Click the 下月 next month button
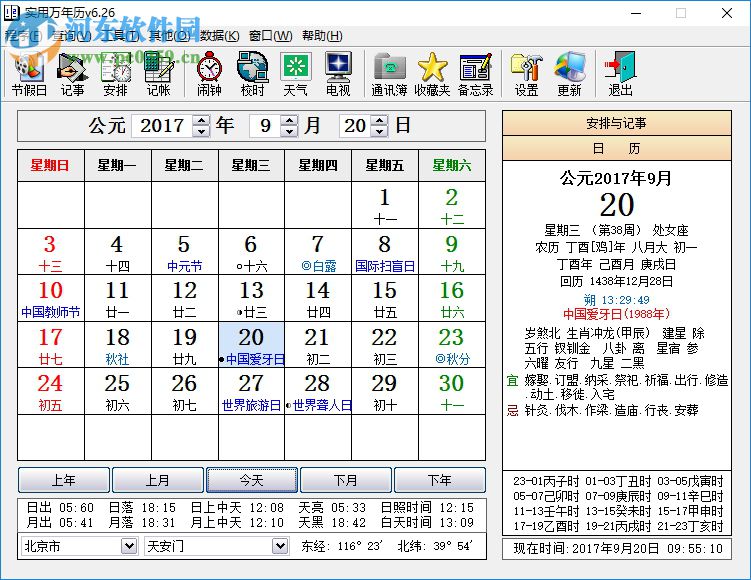Image resolution: width=751 pixels, height=580 pixels. tap(346, 480)
